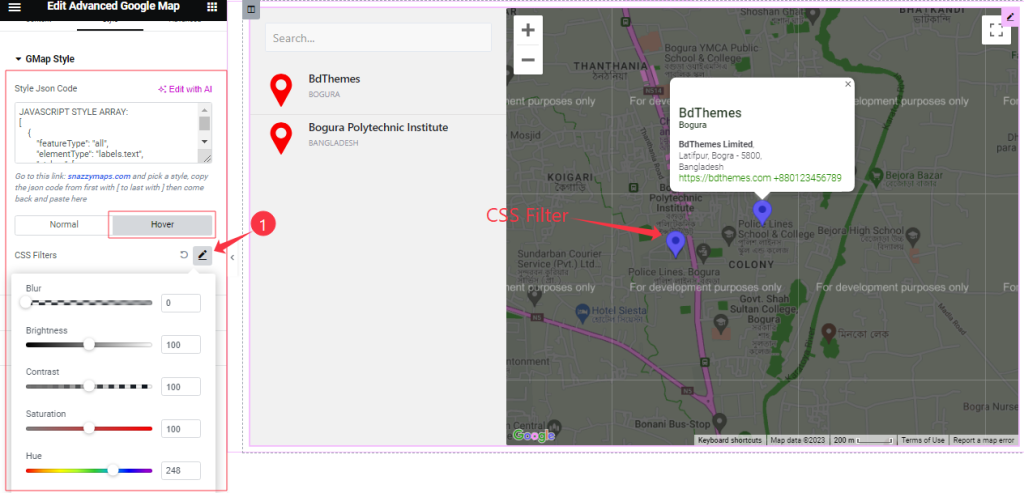Open the widgets grid icon
The height and width of the screenshot is (493, 1024).
tap(212, 7)
